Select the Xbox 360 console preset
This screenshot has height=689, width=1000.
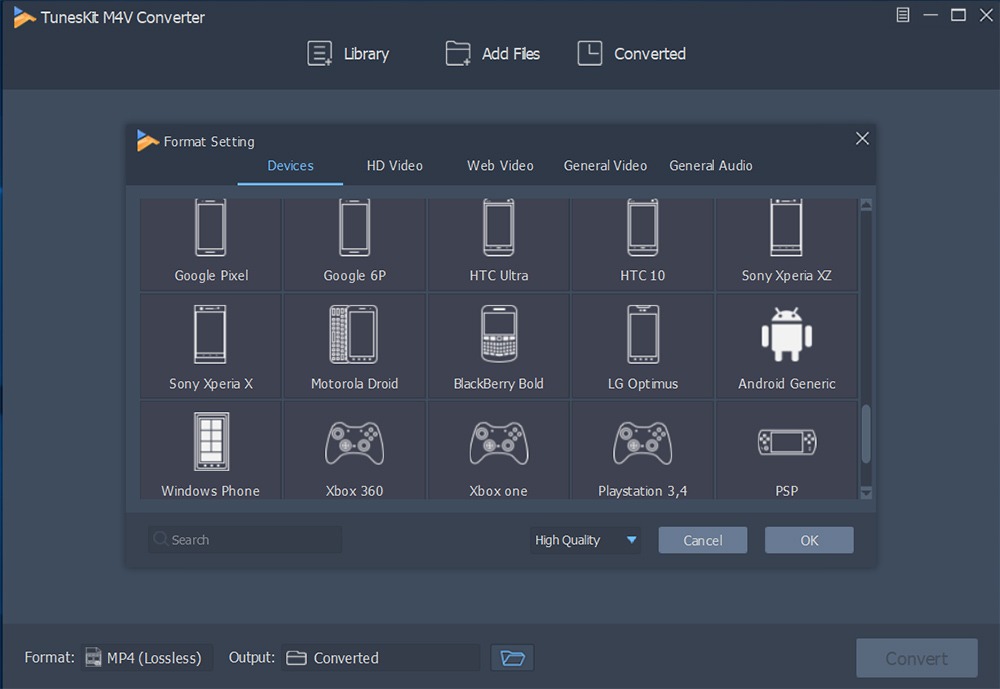[x=355, y=450]
